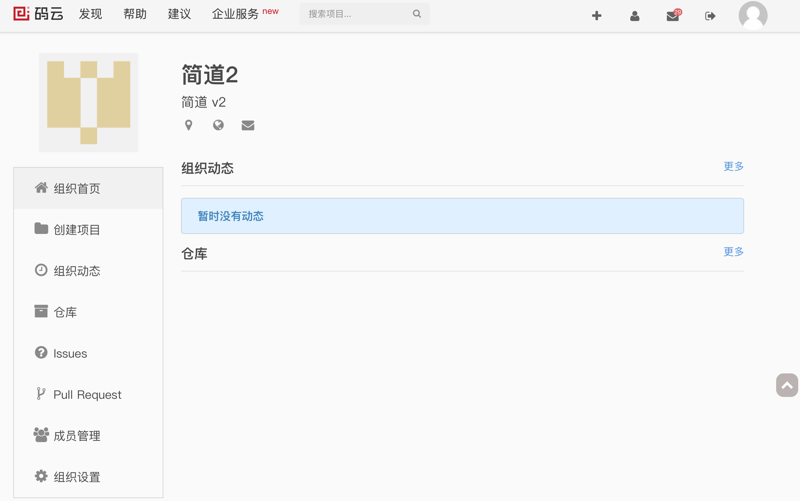Click the 码云 logo icon
The width and height of the screenshot is (800, 501).
[x=21, y=14]
